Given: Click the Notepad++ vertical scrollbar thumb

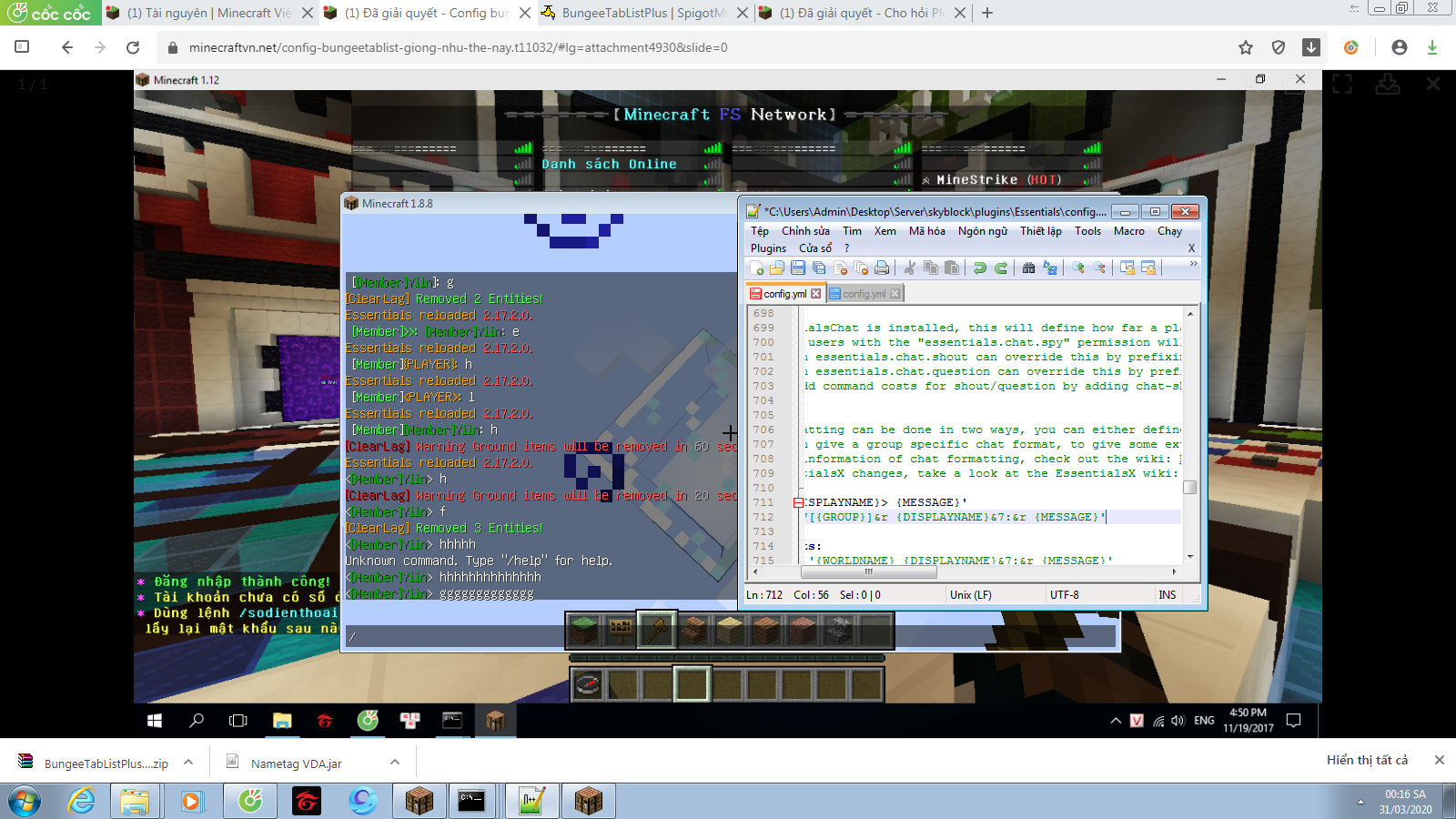Looking at the screenshot, I should tap(1190, 487).
